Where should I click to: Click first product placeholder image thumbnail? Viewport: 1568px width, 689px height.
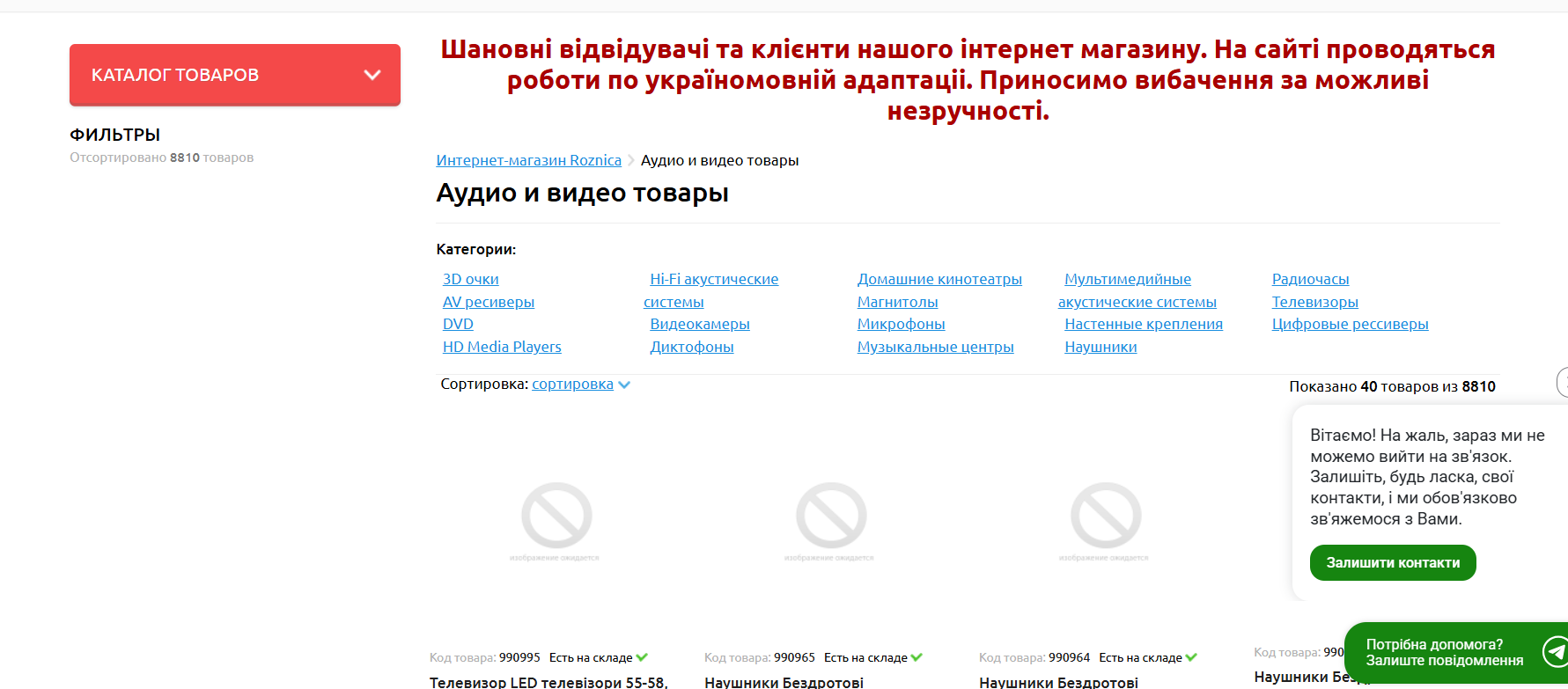click(556, 519)
